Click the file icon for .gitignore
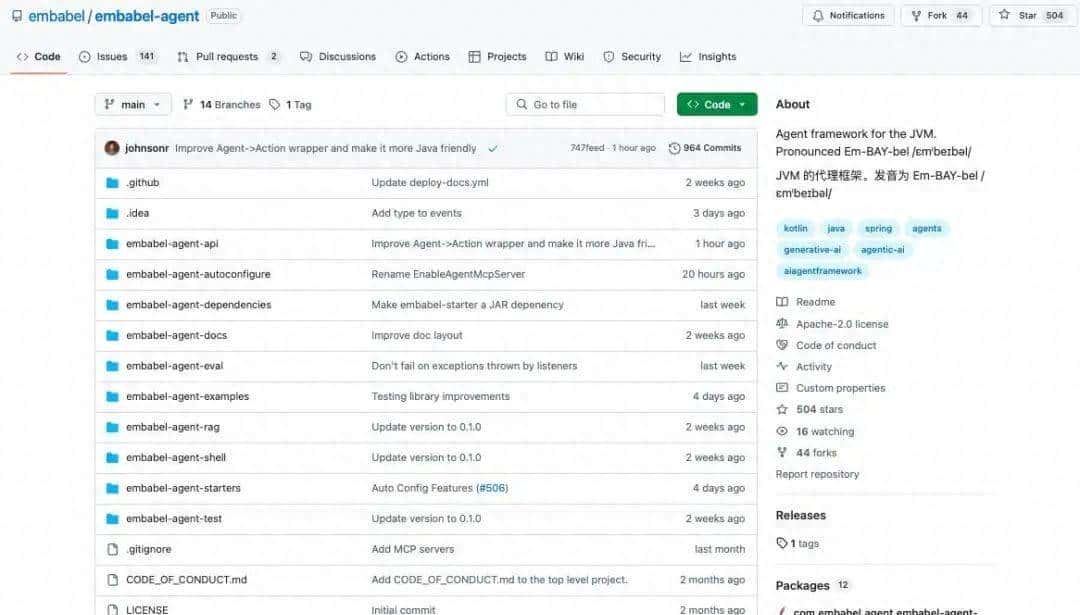 [x=112, y=549]
